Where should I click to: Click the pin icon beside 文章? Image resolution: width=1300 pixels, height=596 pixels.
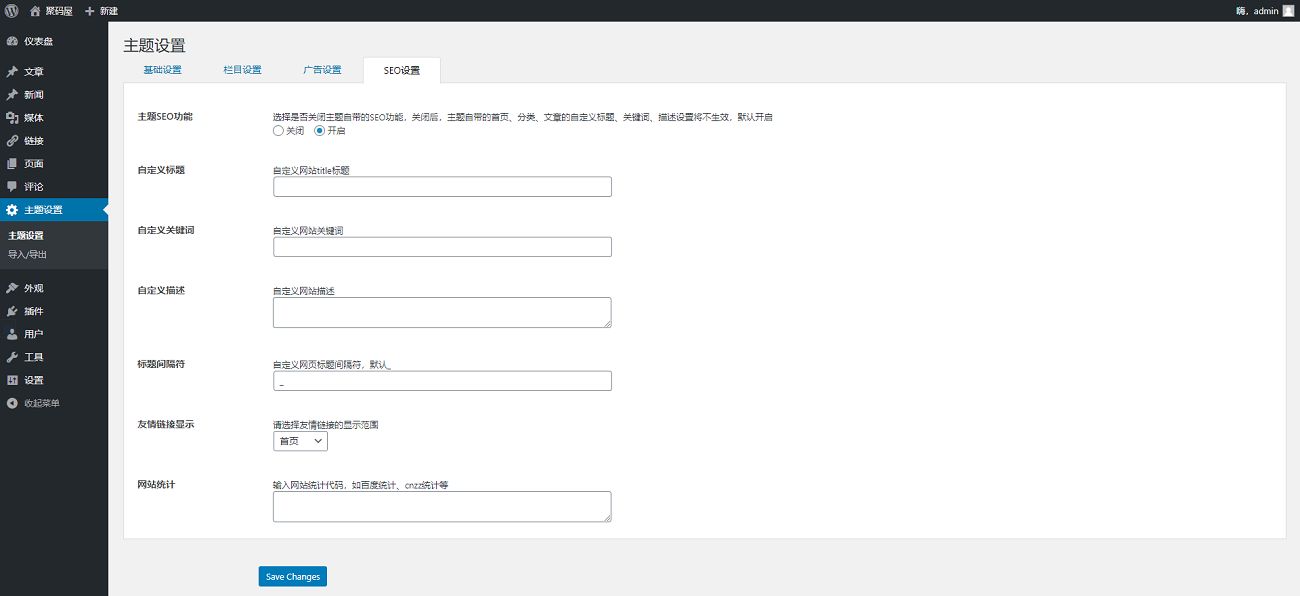click(12, 72)
